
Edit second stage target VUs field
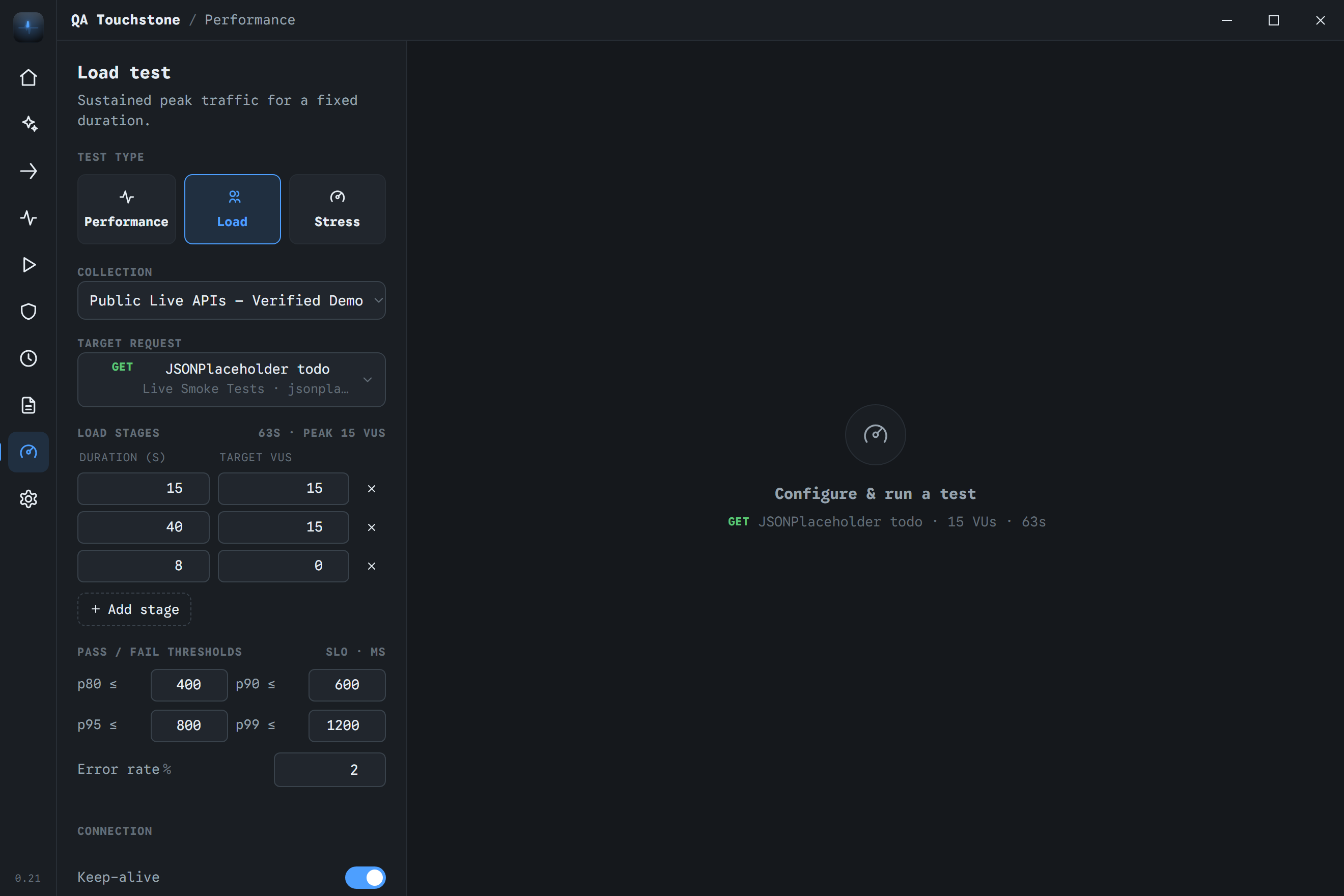(x=284, y=527)
